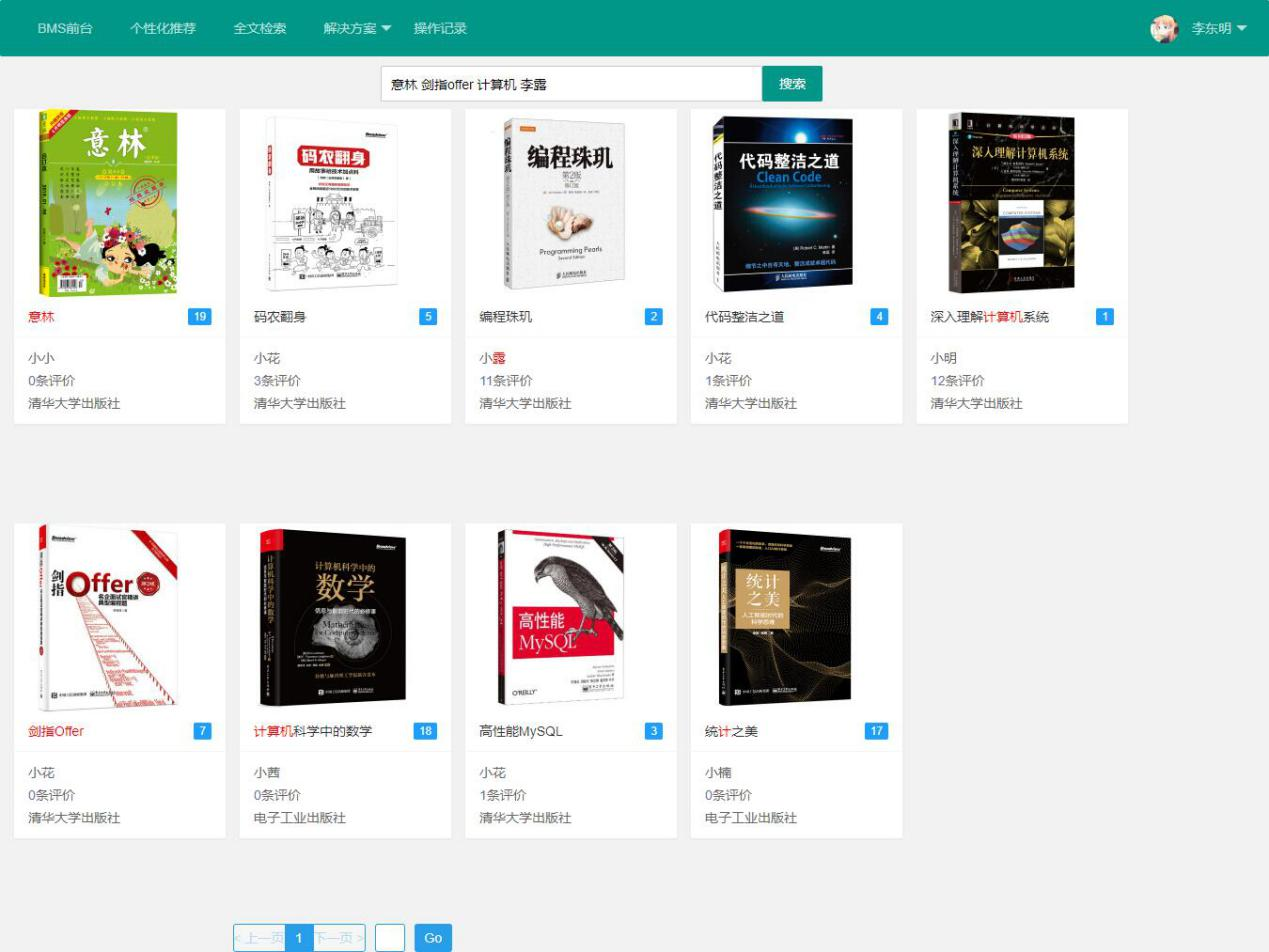
Task: Click the previous page 上一页 button
Action: point(259,938)
